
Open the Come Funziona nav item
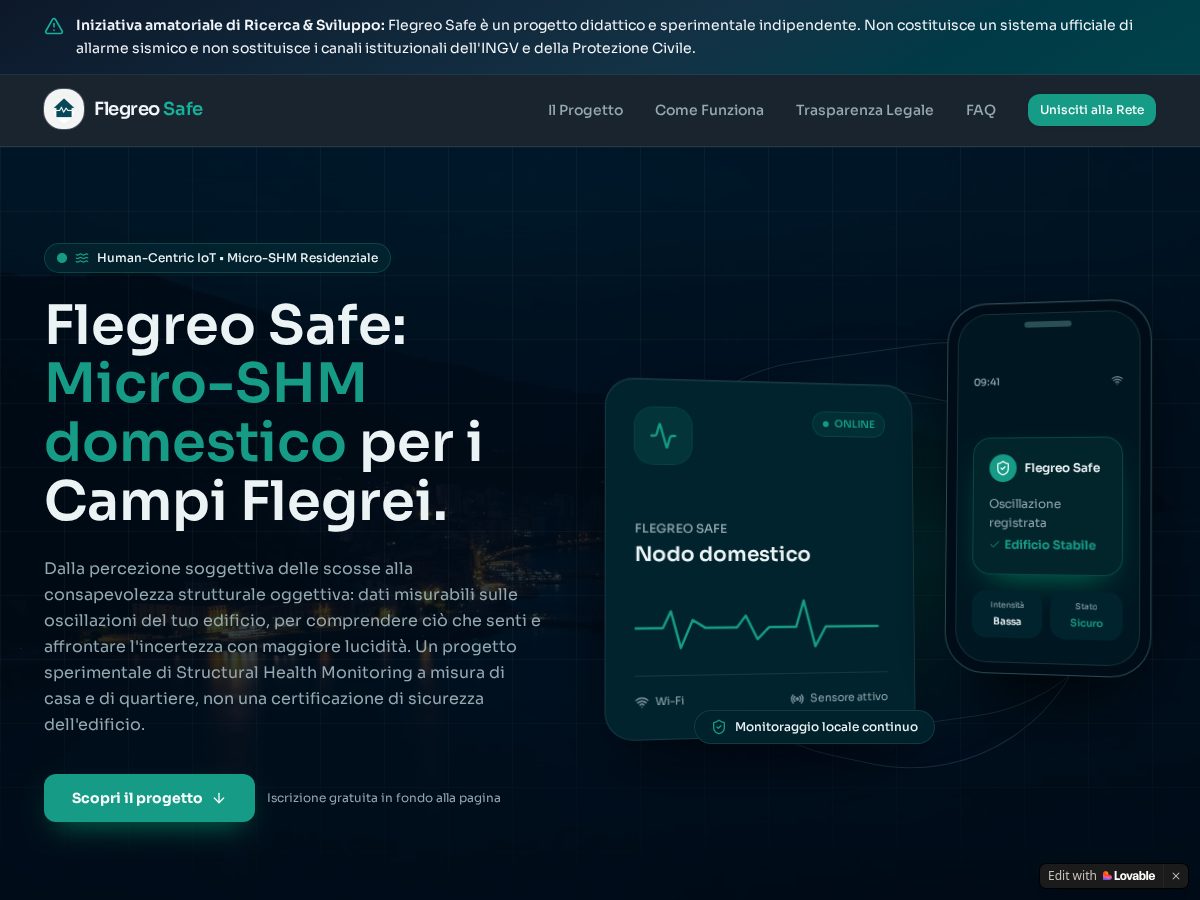click(x=709, y=110)
